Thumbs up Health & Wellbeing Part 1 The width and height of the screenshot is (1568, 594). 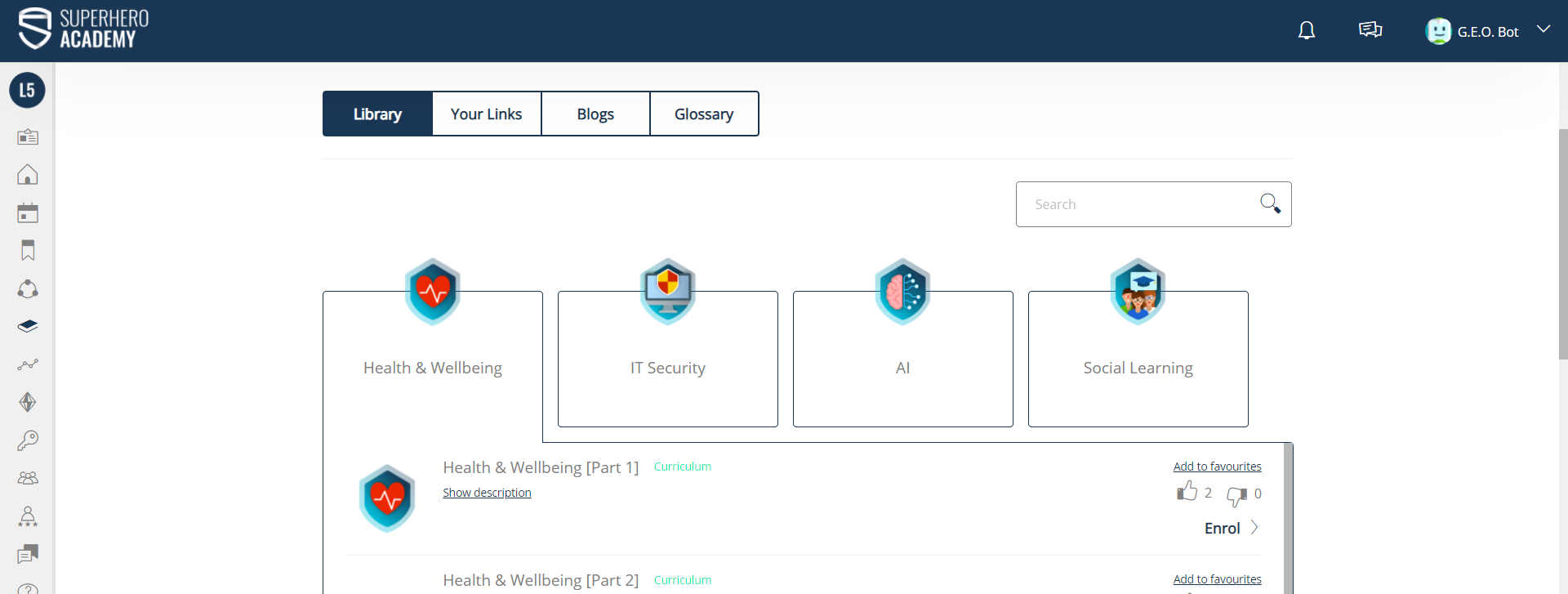1187,492
